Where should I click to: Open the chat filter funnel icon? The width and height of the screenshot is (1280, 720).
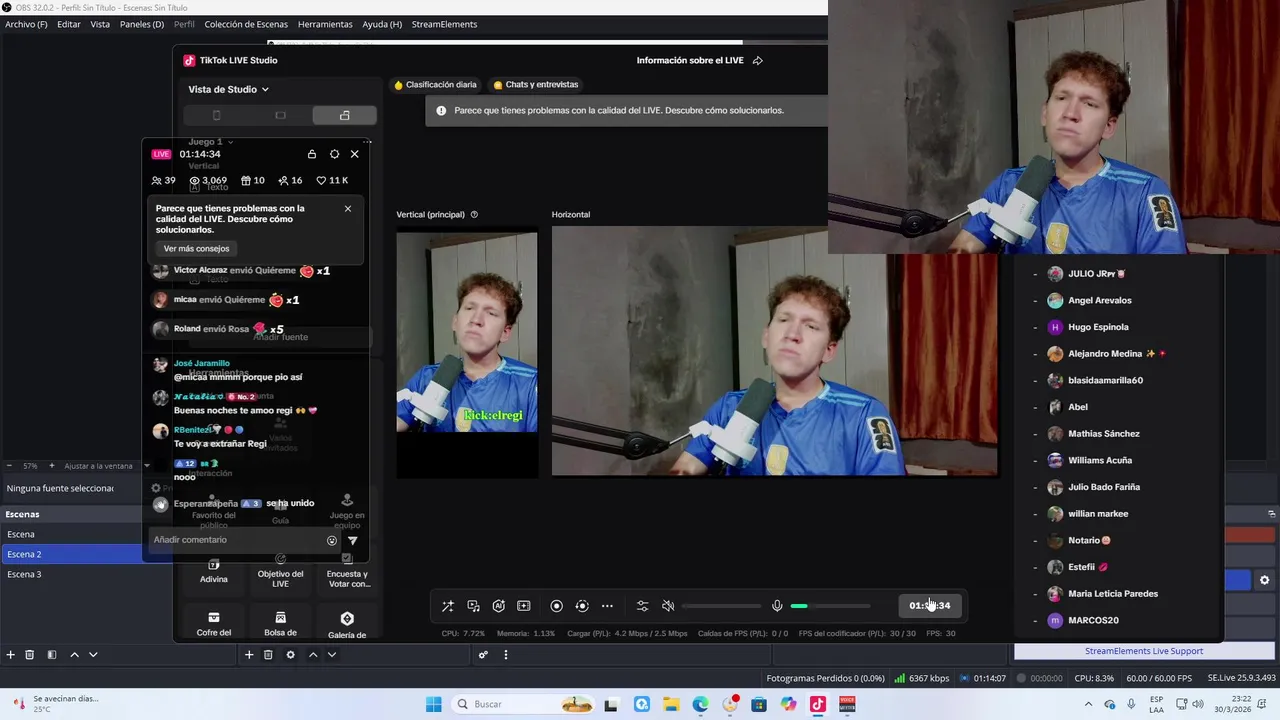352,541
